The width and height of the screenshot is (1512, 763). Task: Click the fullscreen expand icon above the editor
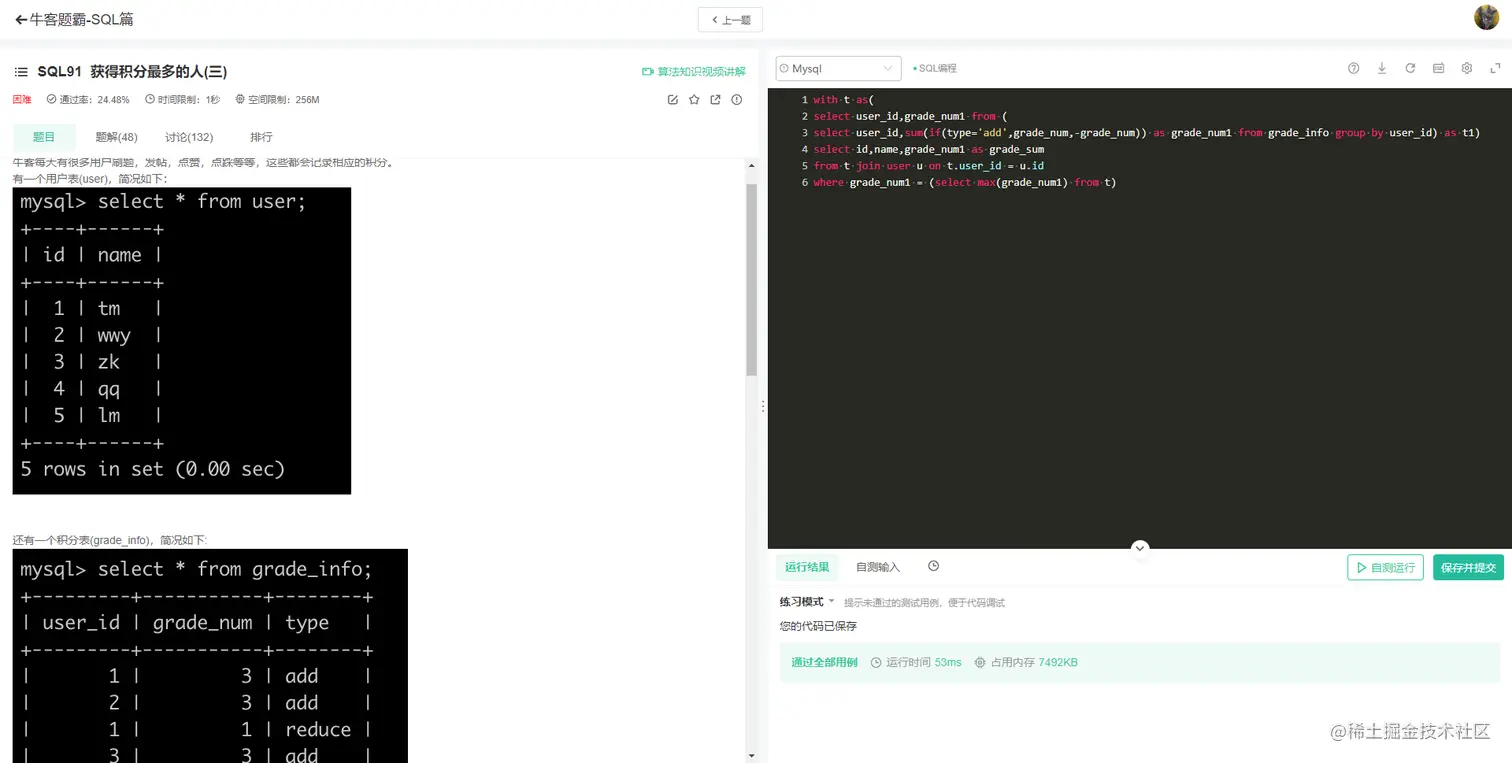pos(1494,68)
